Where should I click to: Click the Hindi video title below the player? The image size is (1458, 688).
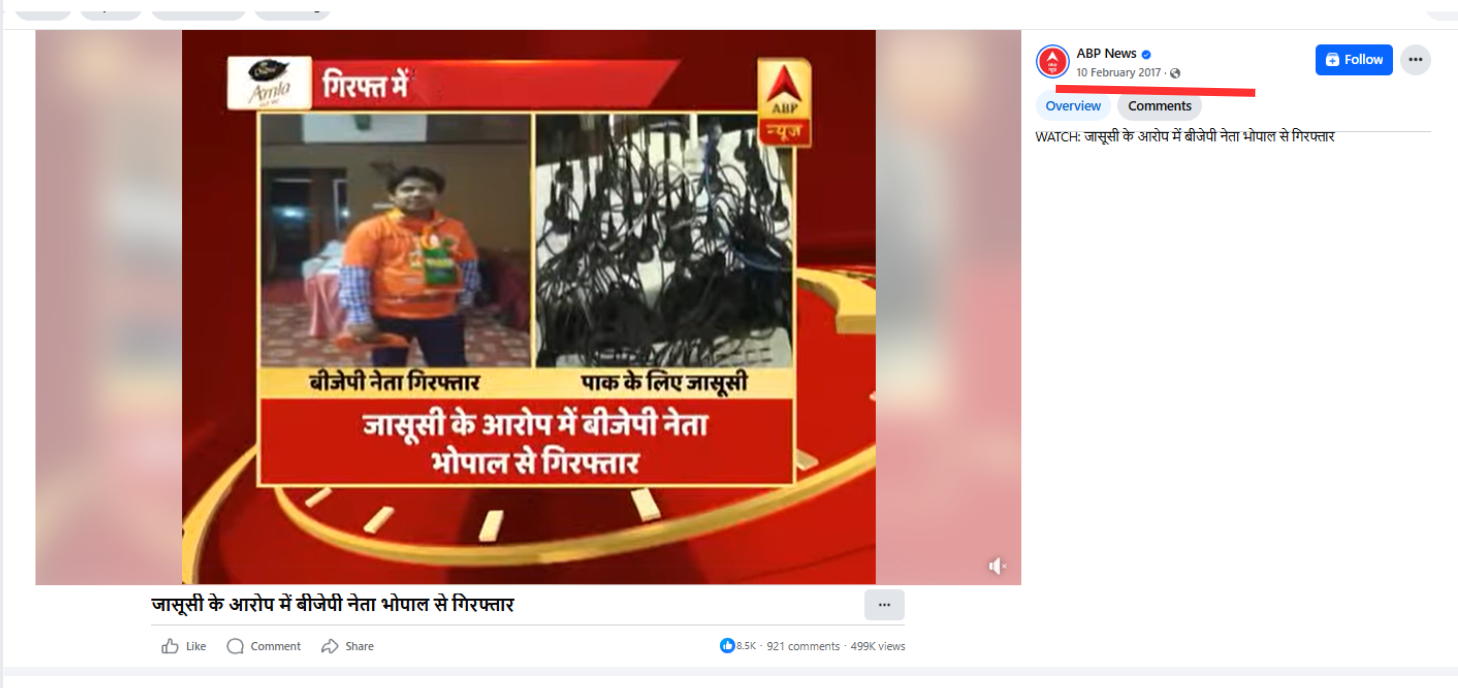point(333,604)
